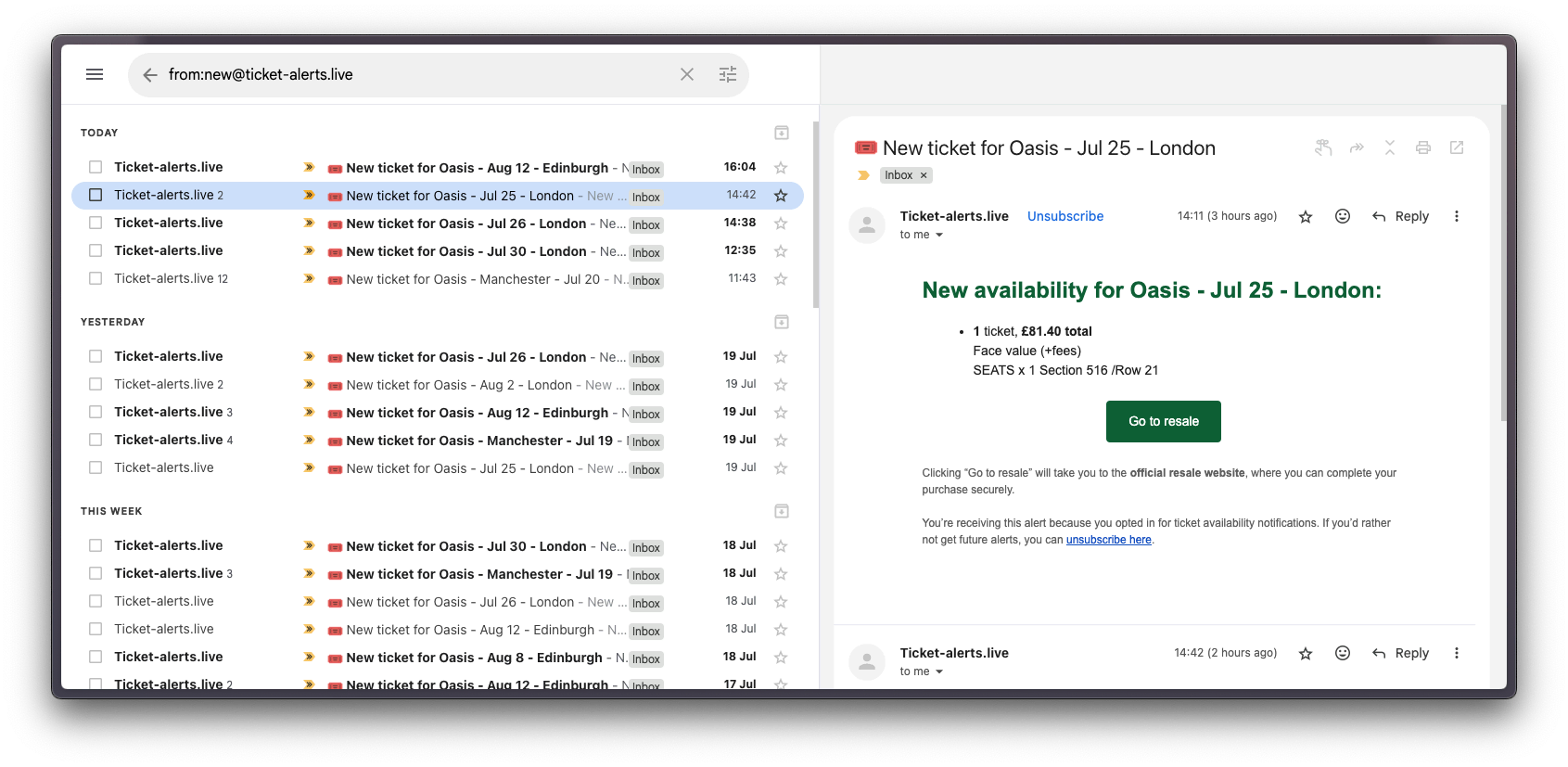Click the sender avatar of the 14:11 message
Image resolution: width=1568 pixels, height=767 pixels.
(867, 225)
